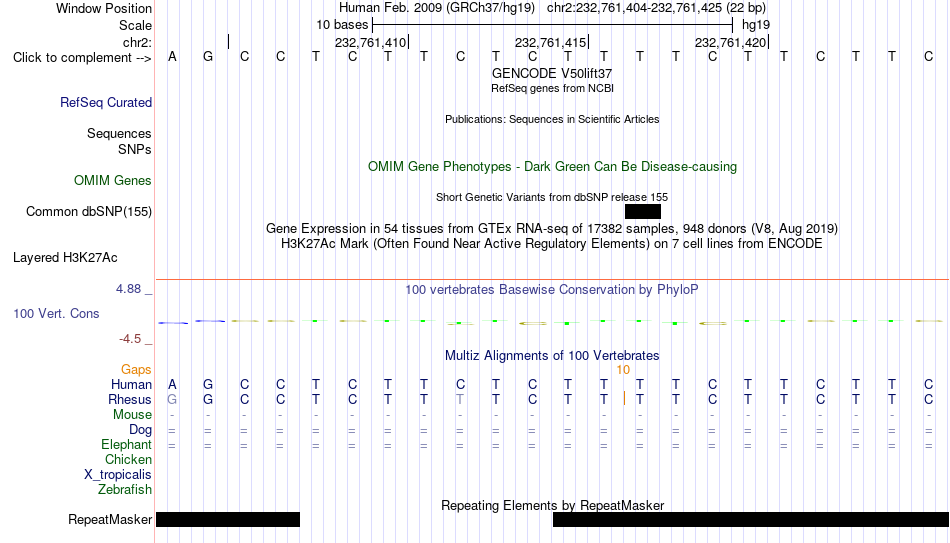
Task: Click the orange gap number 10
Action: (x=623, y=370)
